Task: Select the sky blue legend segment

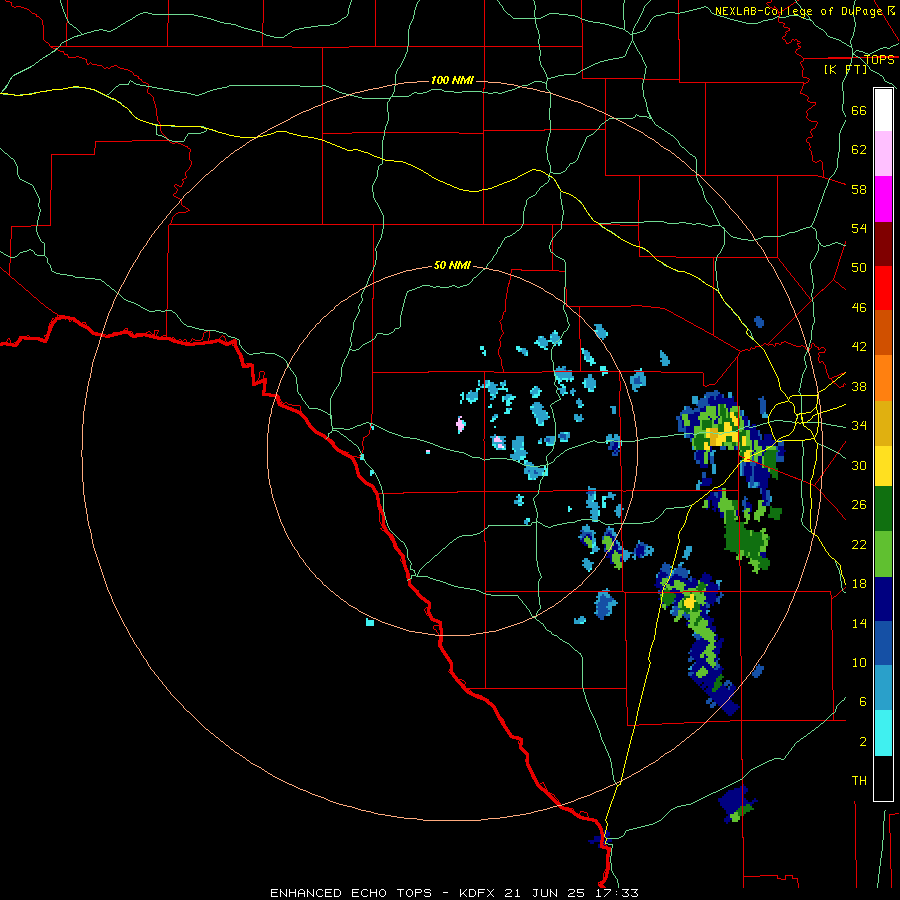Action: point(883,687)
